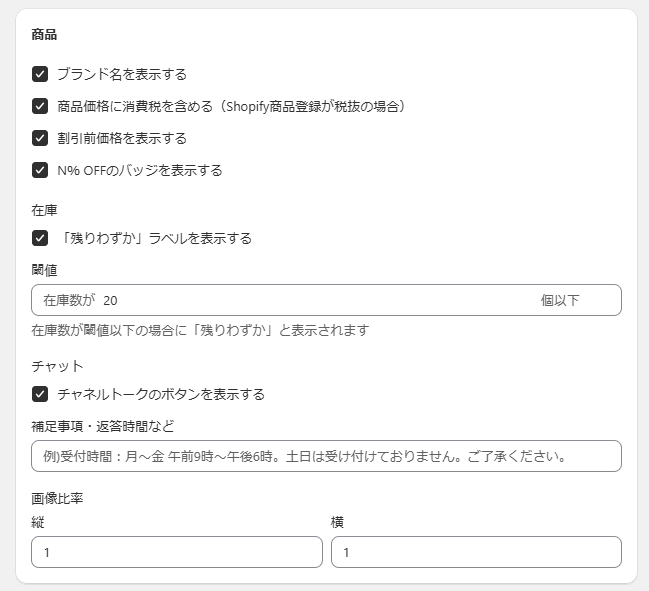Click the 閾値 field label

tap(44, 270)
